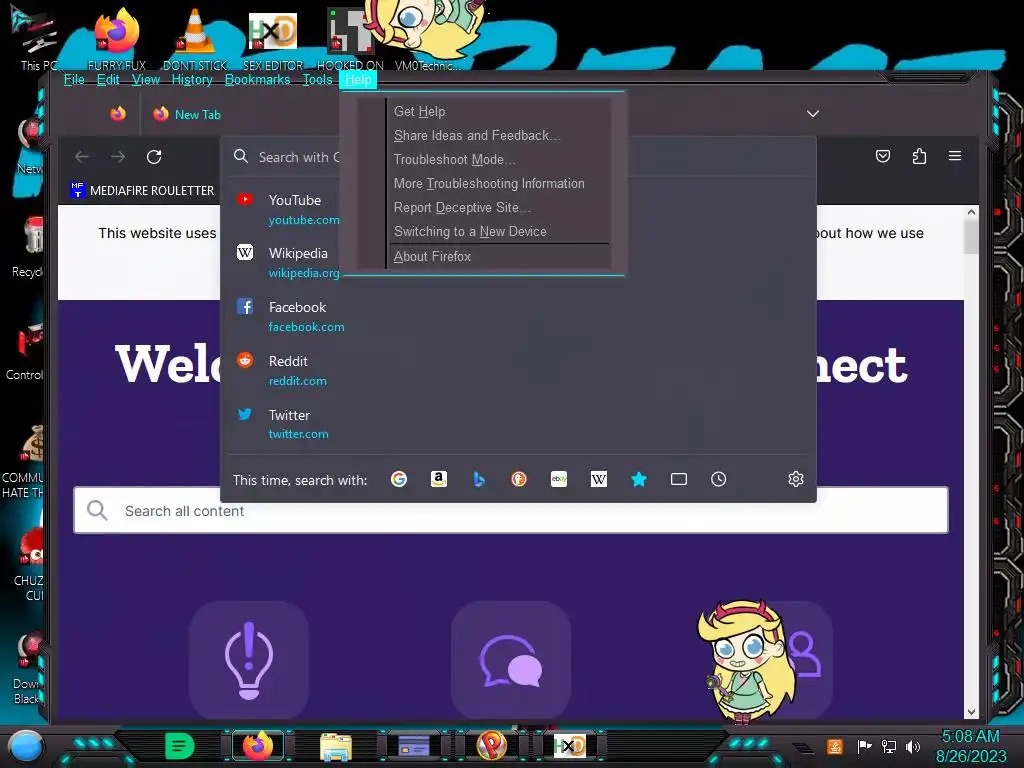Expand the list all tabs chevron

coord(813,114)
